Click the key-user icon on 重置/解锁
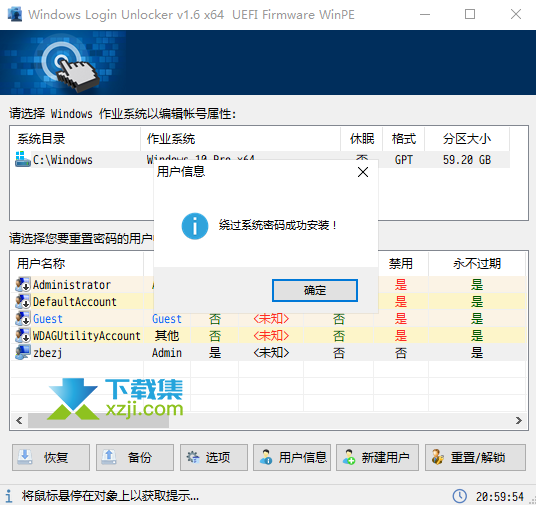 coord(438,457)
